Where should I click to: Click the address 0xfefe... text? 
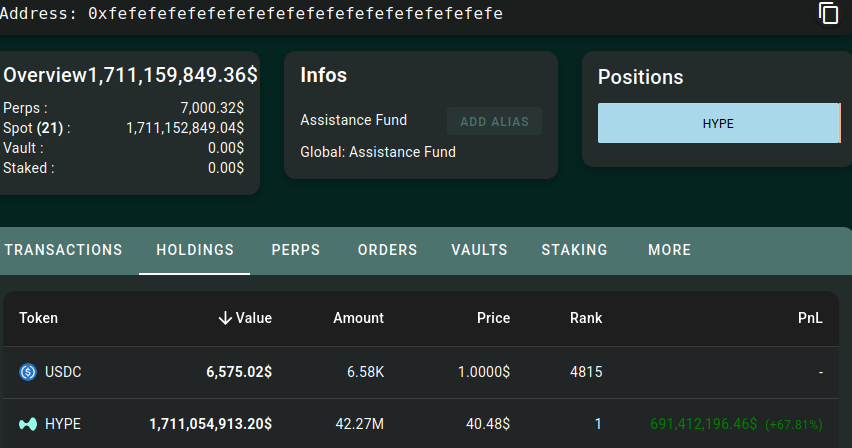coord(296,13)
